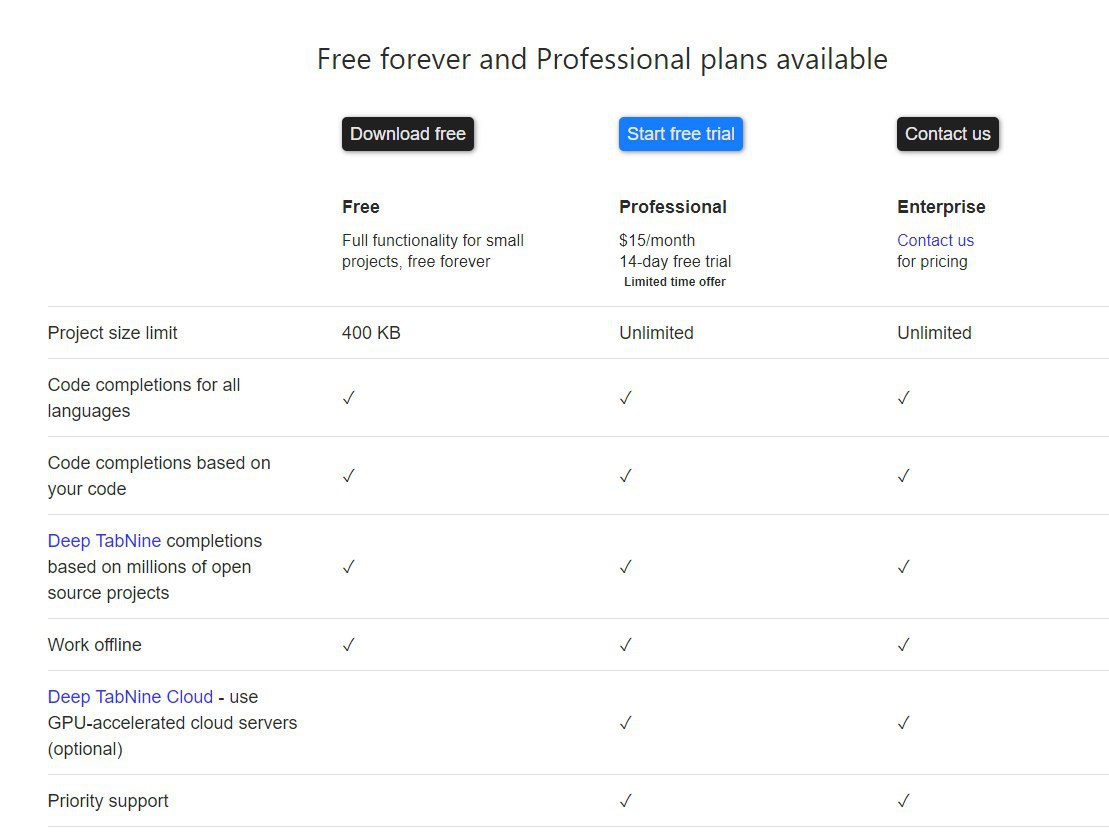Viewport: 1109px width, 833px height.
Task: Click Professional checkmark for completions based on your code
Action: pyautogui.click(x=625, y=476)
